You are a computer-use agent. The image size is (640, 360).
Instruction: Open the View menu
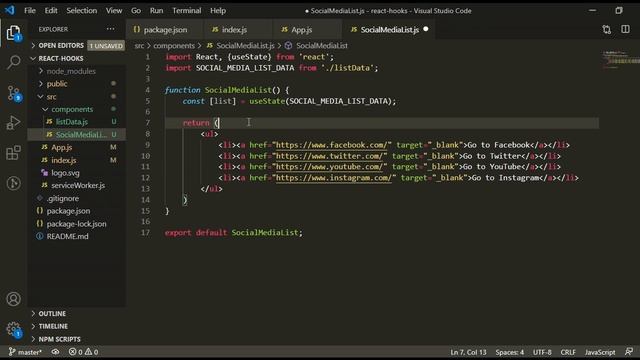(x=114, y=11)
